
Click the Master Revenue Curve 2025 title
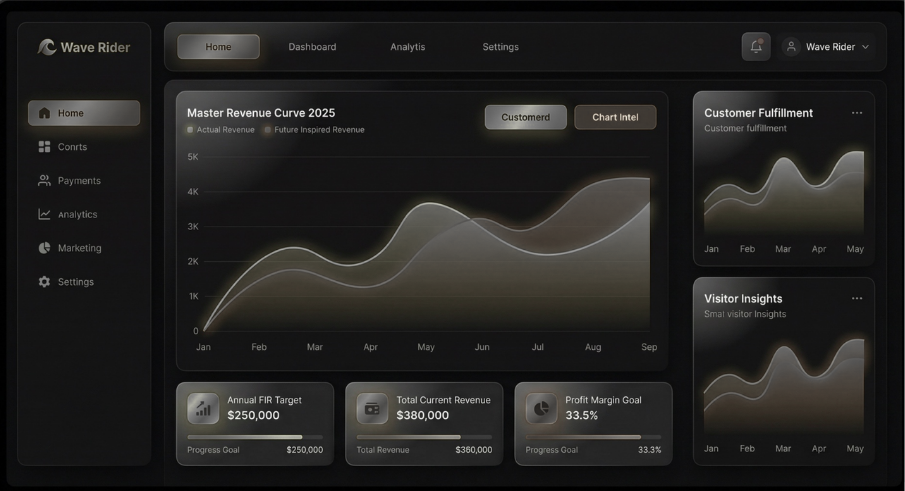pyautogui.click(x=261, y=113)
